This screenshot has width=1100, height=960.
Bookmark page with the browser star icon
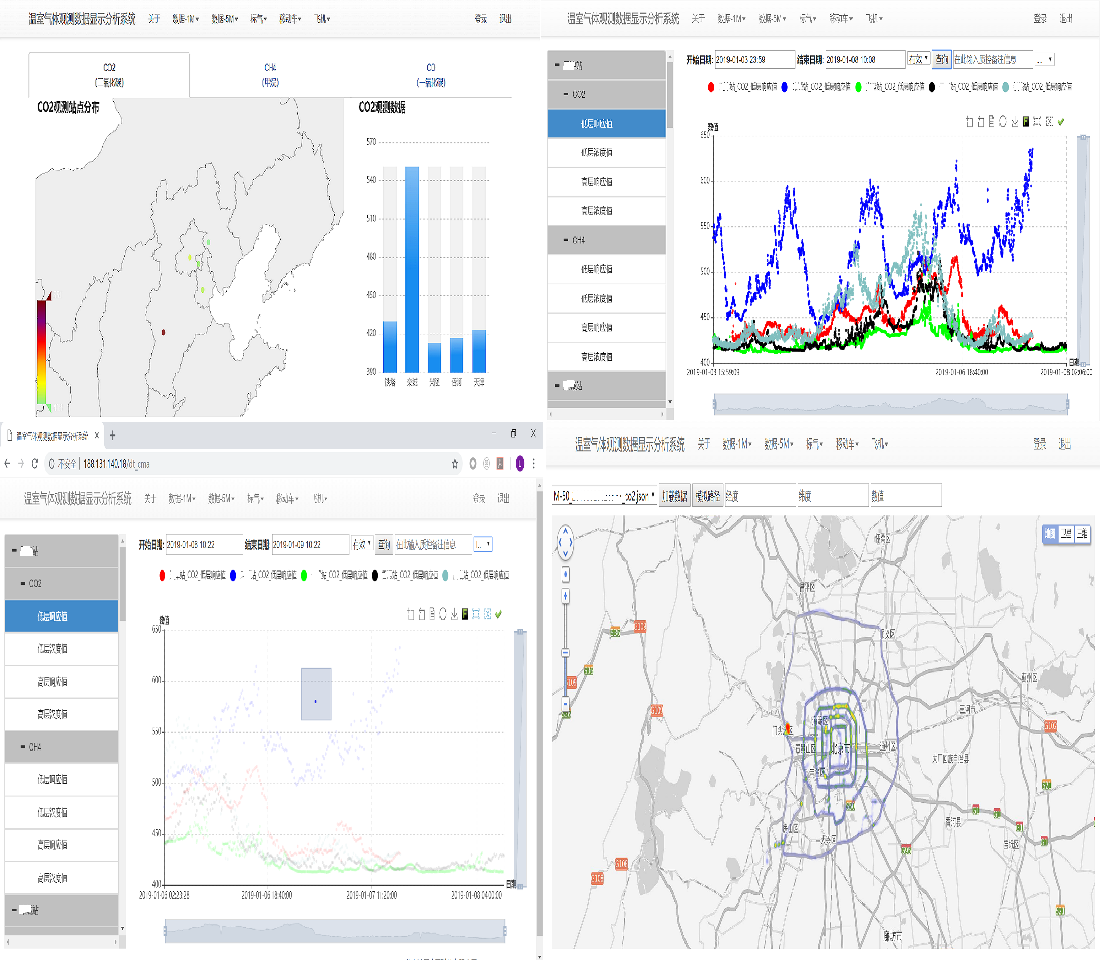click(455, 464)
